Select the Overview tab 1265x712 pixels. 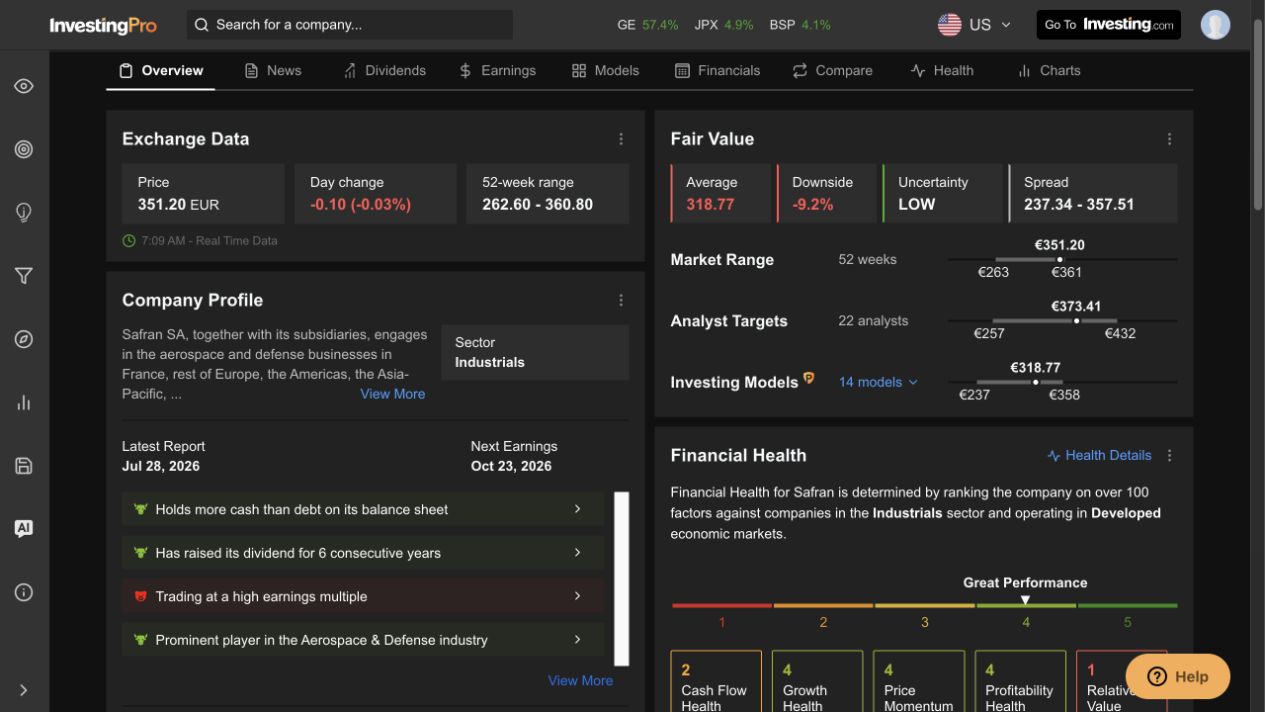click(160, 70)
